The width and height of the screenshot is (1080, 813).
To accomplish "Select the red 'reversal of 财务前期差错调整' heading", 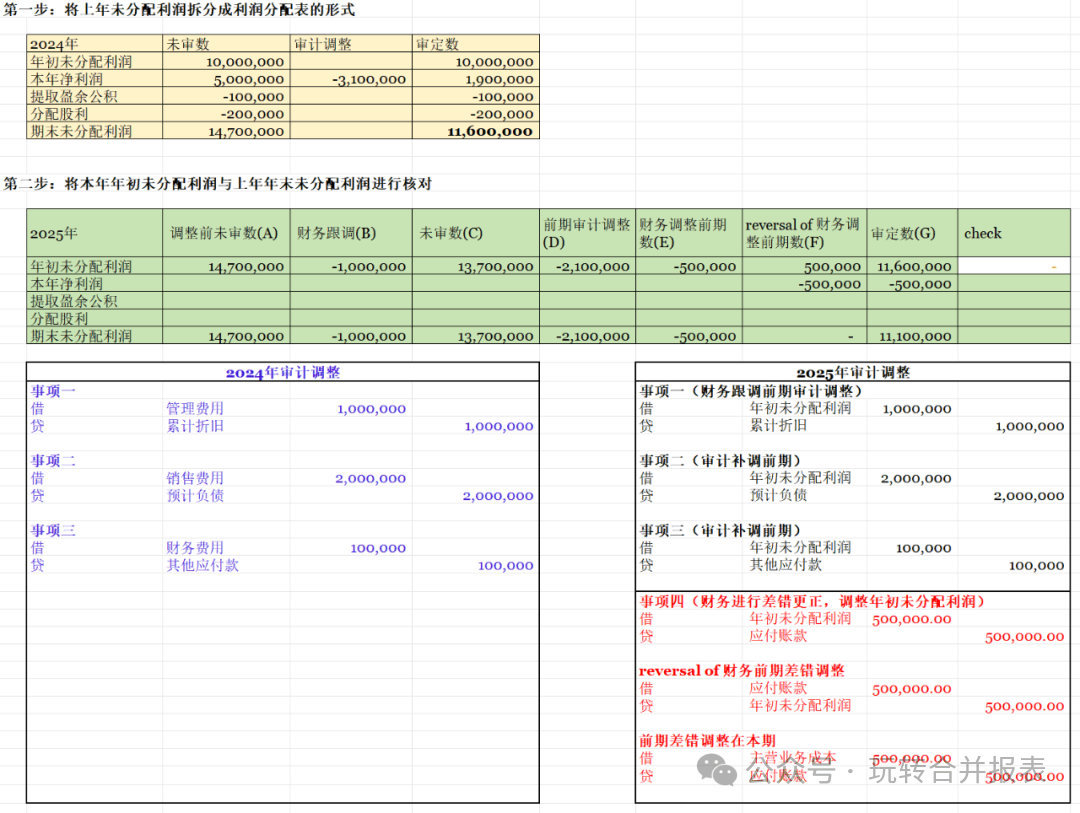I will point(741,671).
